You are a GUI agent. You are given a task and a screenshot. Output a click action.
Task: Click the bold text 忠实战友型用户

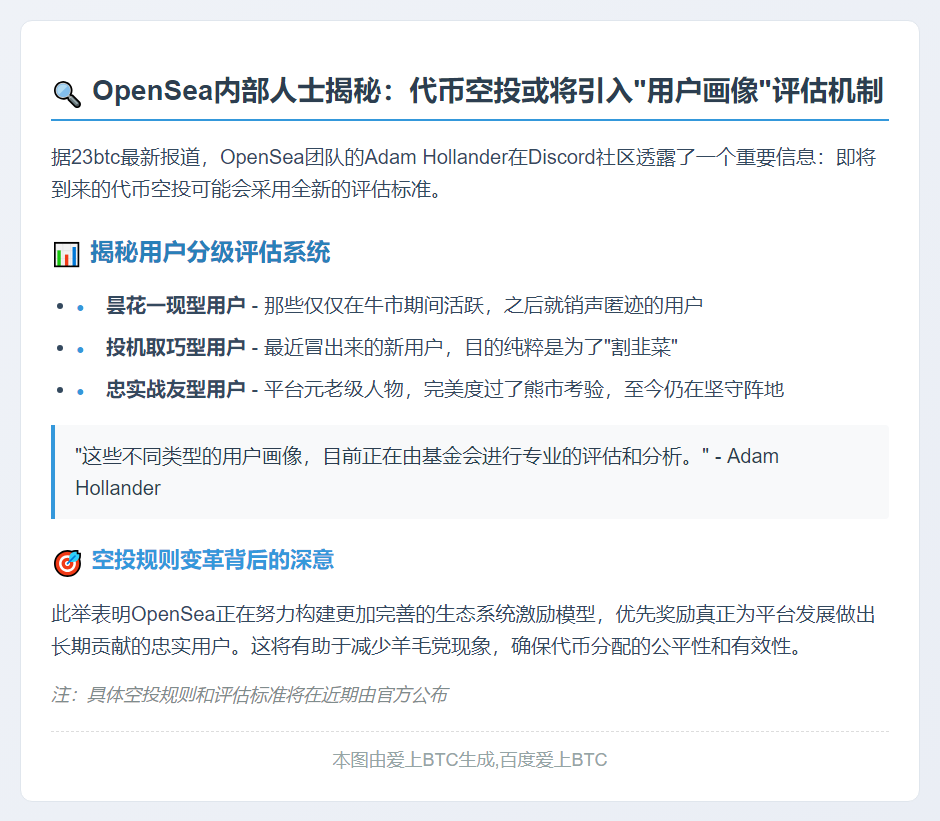[x=176, y=389]
